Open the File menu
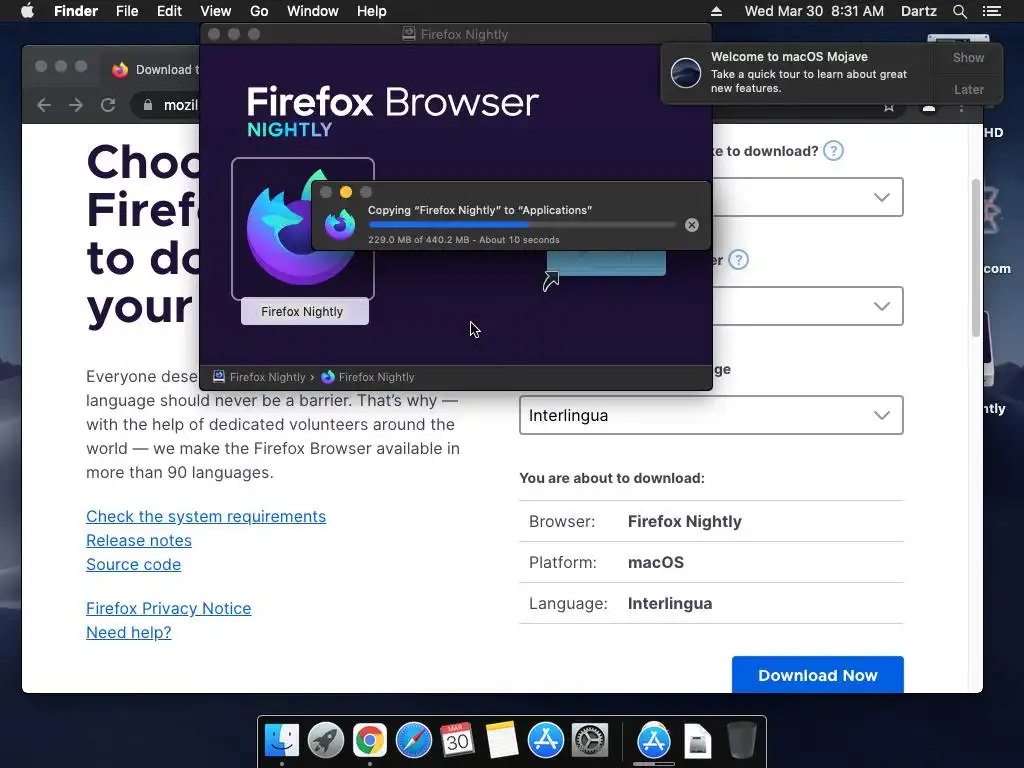 tap(127, 11)
